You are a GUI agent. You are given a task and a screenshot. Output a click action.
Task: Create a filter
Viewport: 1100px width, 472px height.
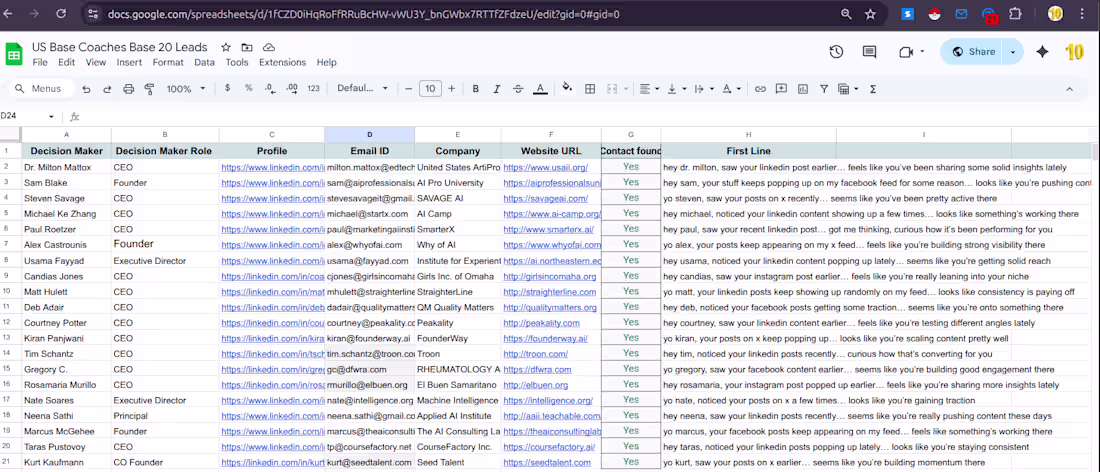[824, 89]
